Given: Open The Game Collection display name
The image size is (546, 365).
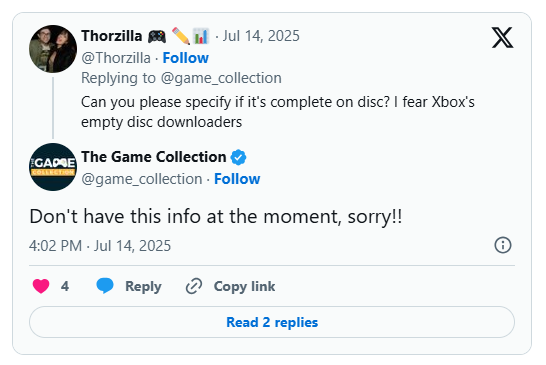Looking at the screenshot, I should [x=154, y=157].
